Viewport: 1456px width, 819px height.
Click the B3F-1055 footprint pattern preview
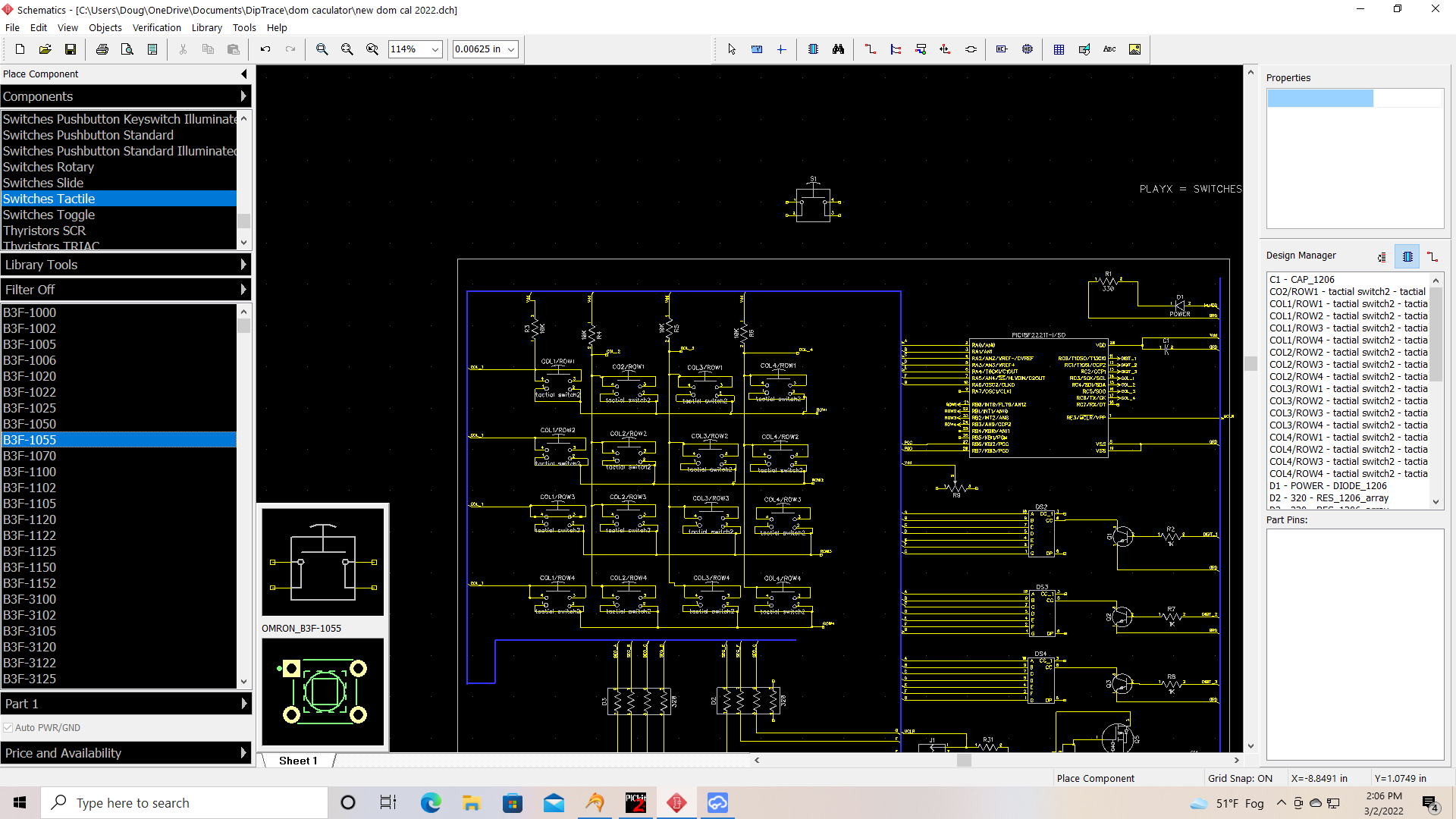(323, 692)
